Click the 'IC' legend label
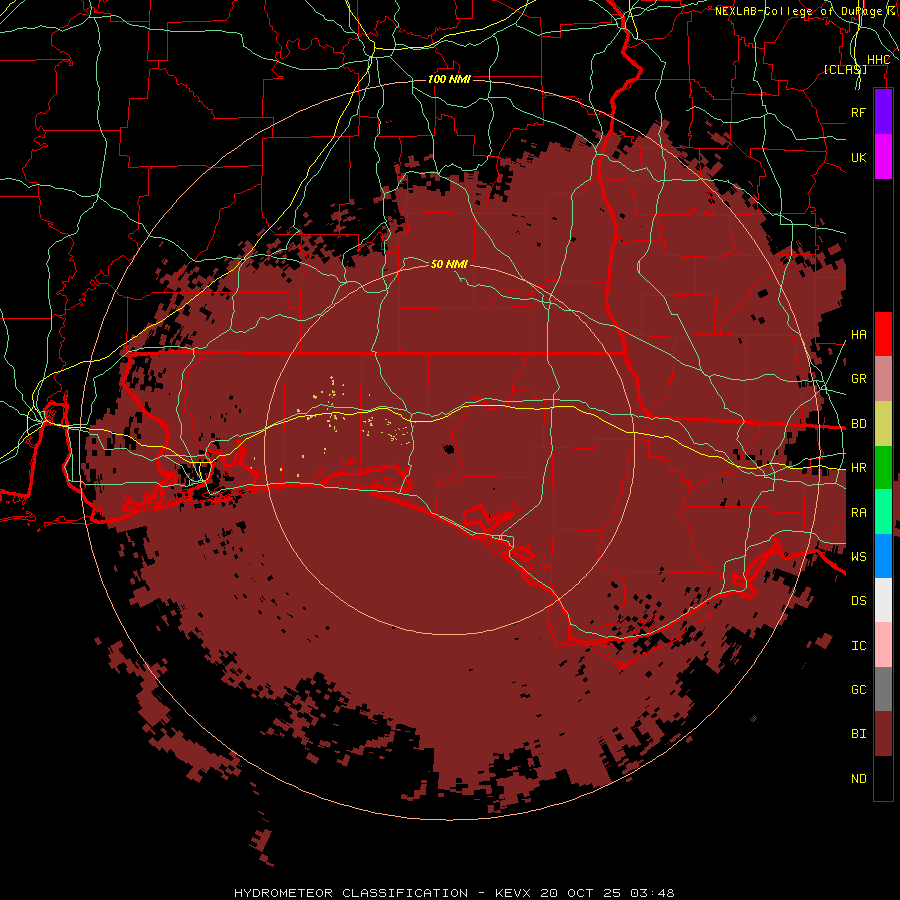This screenshot has height=900, width=900. point(858,646)
